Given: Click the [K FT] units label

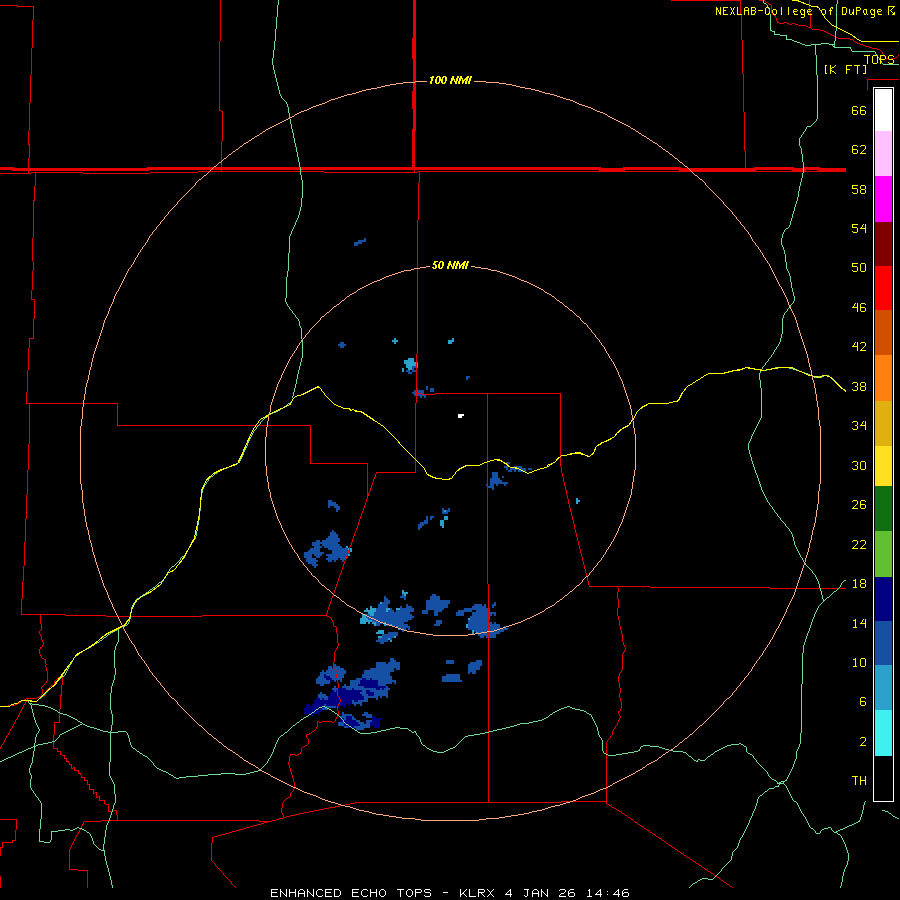Looking at the screenshot, I should click(845, 69).
